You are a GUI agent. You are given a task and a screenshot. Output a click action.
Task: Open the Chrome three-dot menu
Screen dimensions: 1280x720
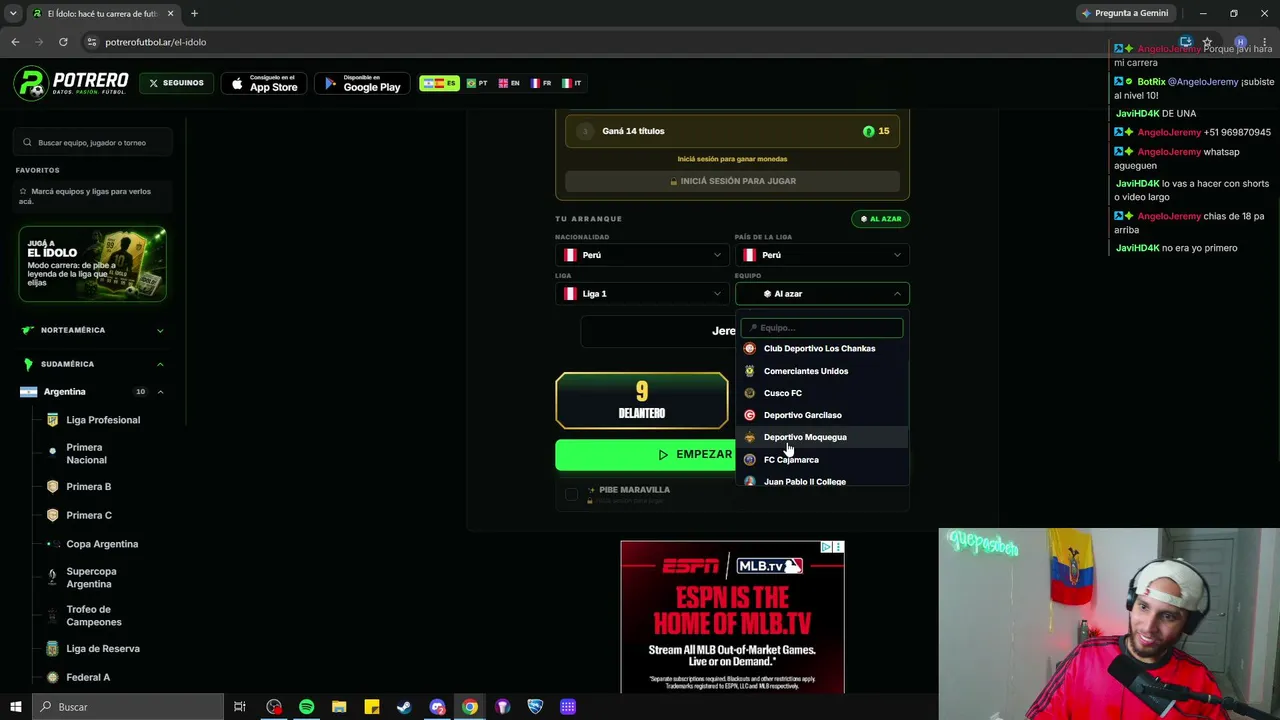pyautogui.click(x=1264, y=42)
